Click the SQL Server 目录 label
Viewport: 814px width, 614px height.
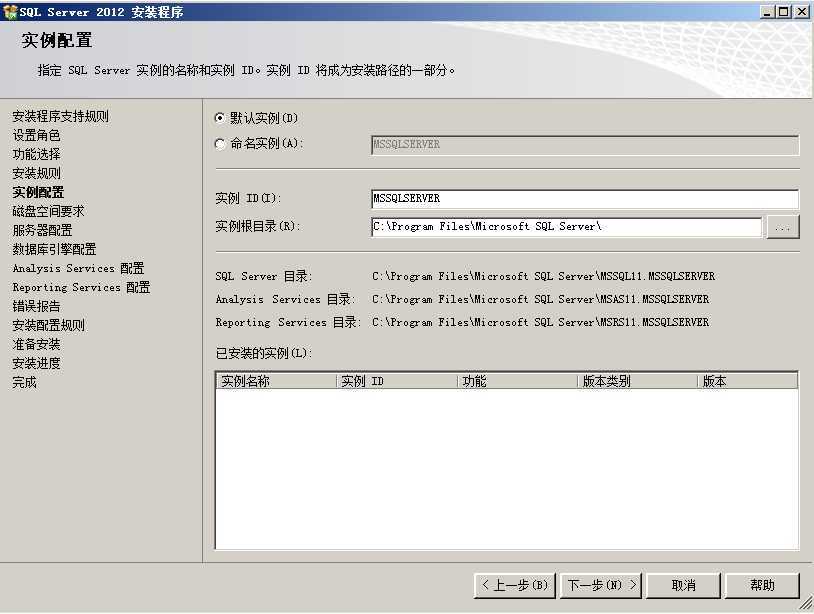coord(264,276)
